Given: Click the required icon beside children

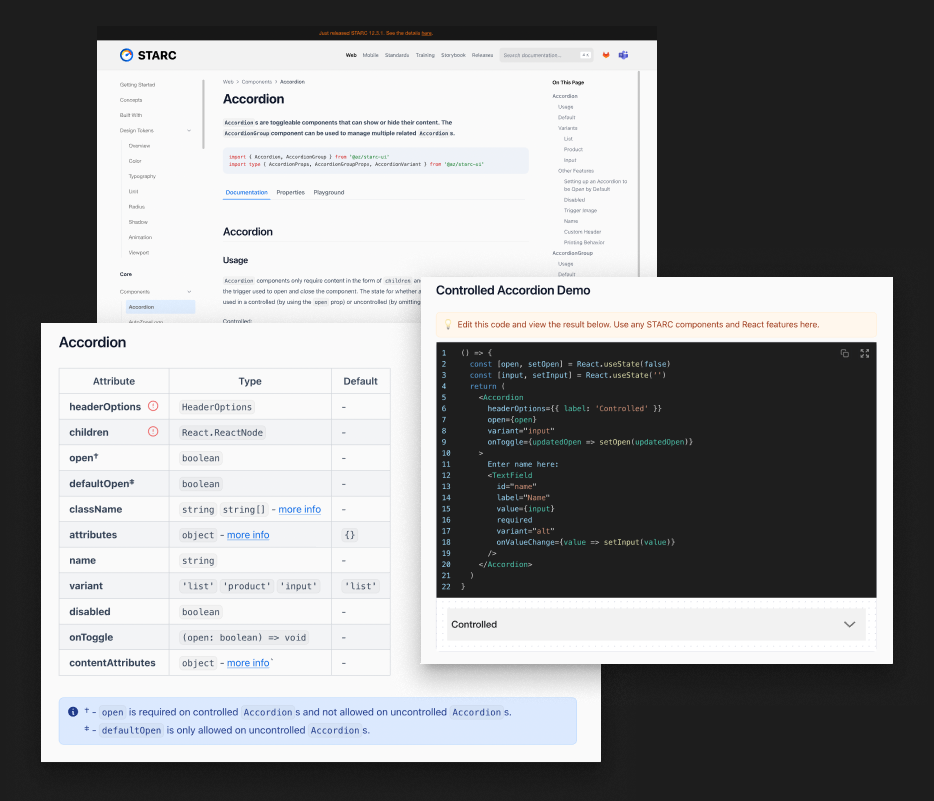Looking at the screenshot, I should point(153,432).
